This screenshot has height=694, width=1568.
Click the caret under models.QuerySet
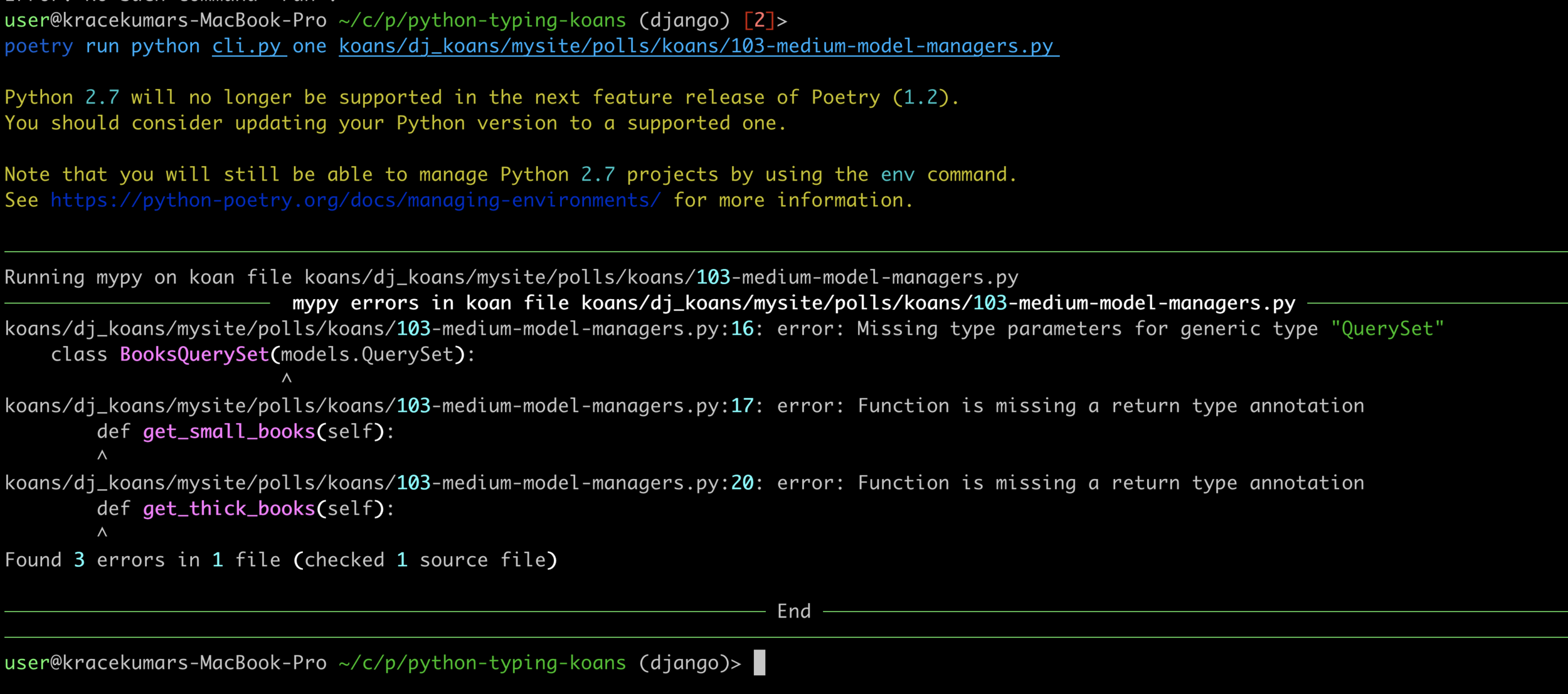coord(287,379)
